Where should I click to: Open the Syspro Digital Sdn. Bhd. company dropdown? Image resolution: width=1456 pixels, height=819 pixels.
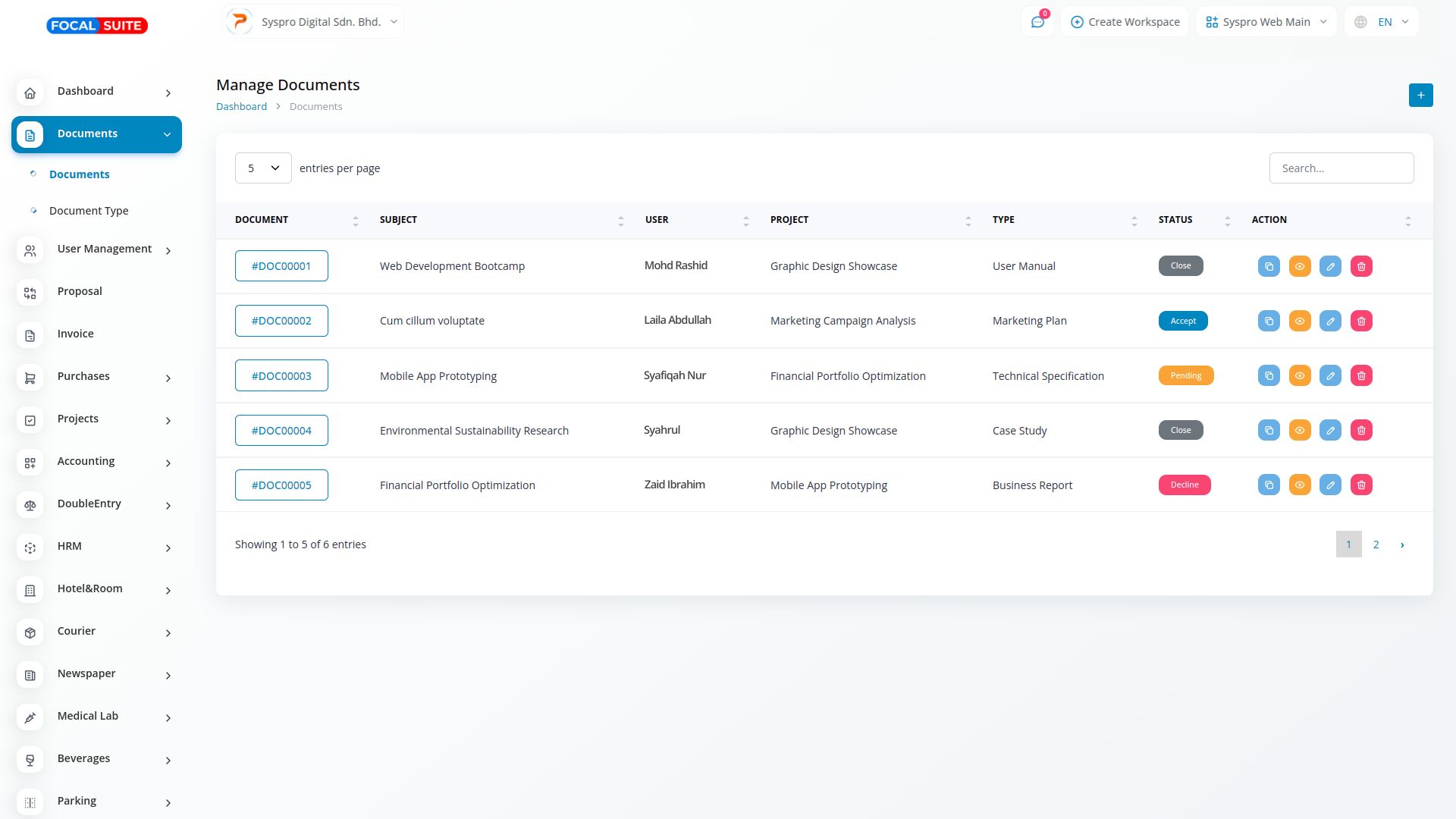(313, 22)
